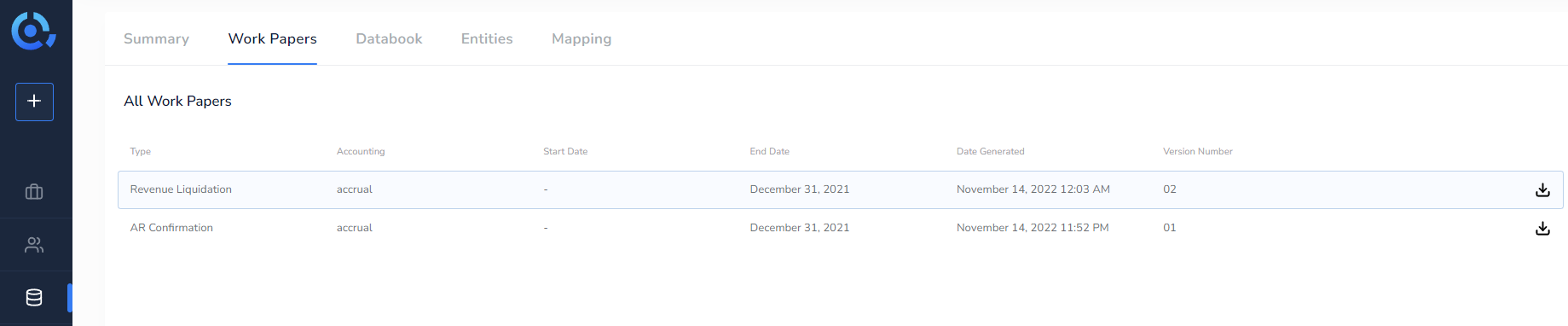This screenshot has width=1568, height=326.
Task: Click the plus create button in sidebar
Action: point(34,102)
